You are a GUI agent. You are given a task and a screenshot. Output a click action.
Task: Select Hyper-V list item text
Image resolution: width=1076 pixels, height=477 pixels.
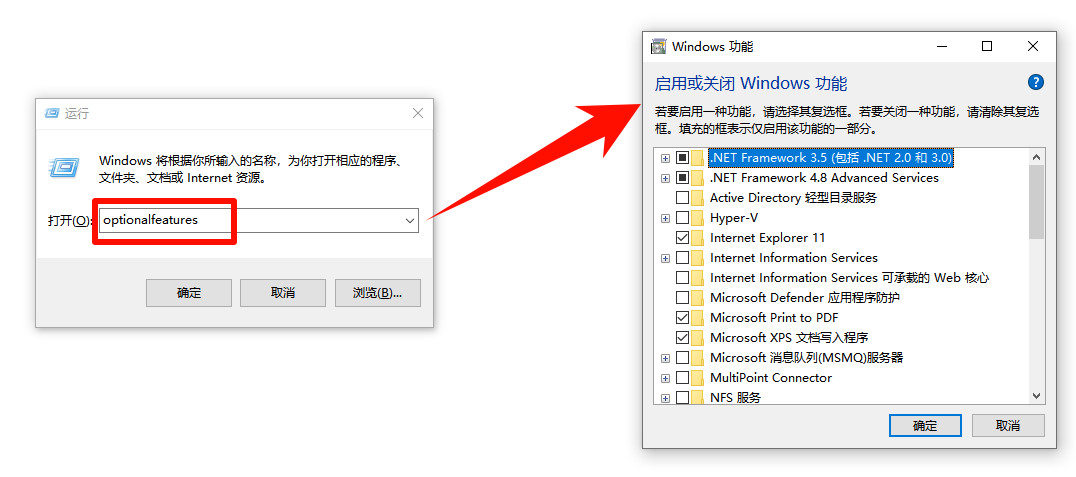tap(734, 218)
